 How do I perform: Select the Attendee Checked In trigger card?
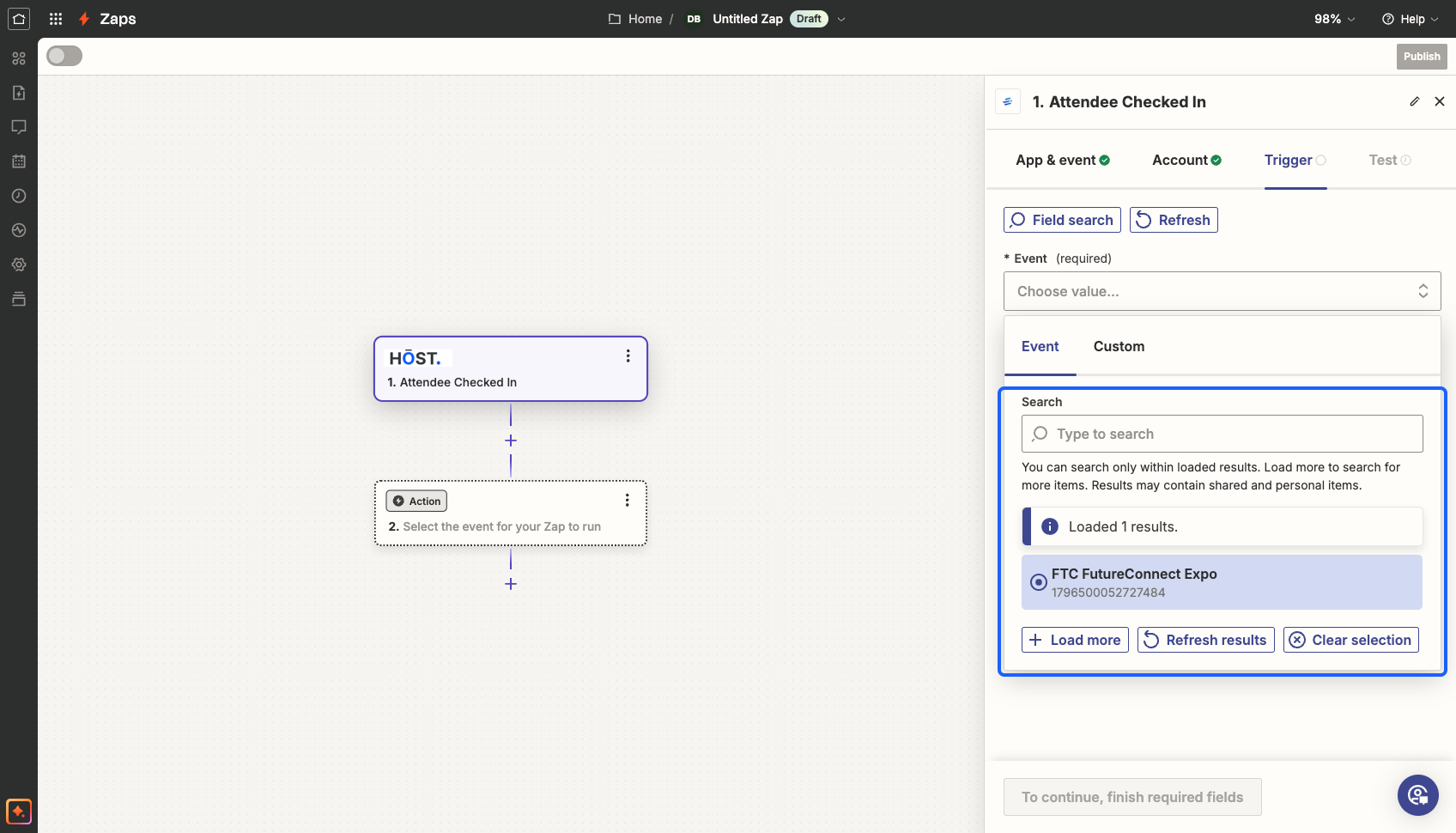tap(511, 368)
